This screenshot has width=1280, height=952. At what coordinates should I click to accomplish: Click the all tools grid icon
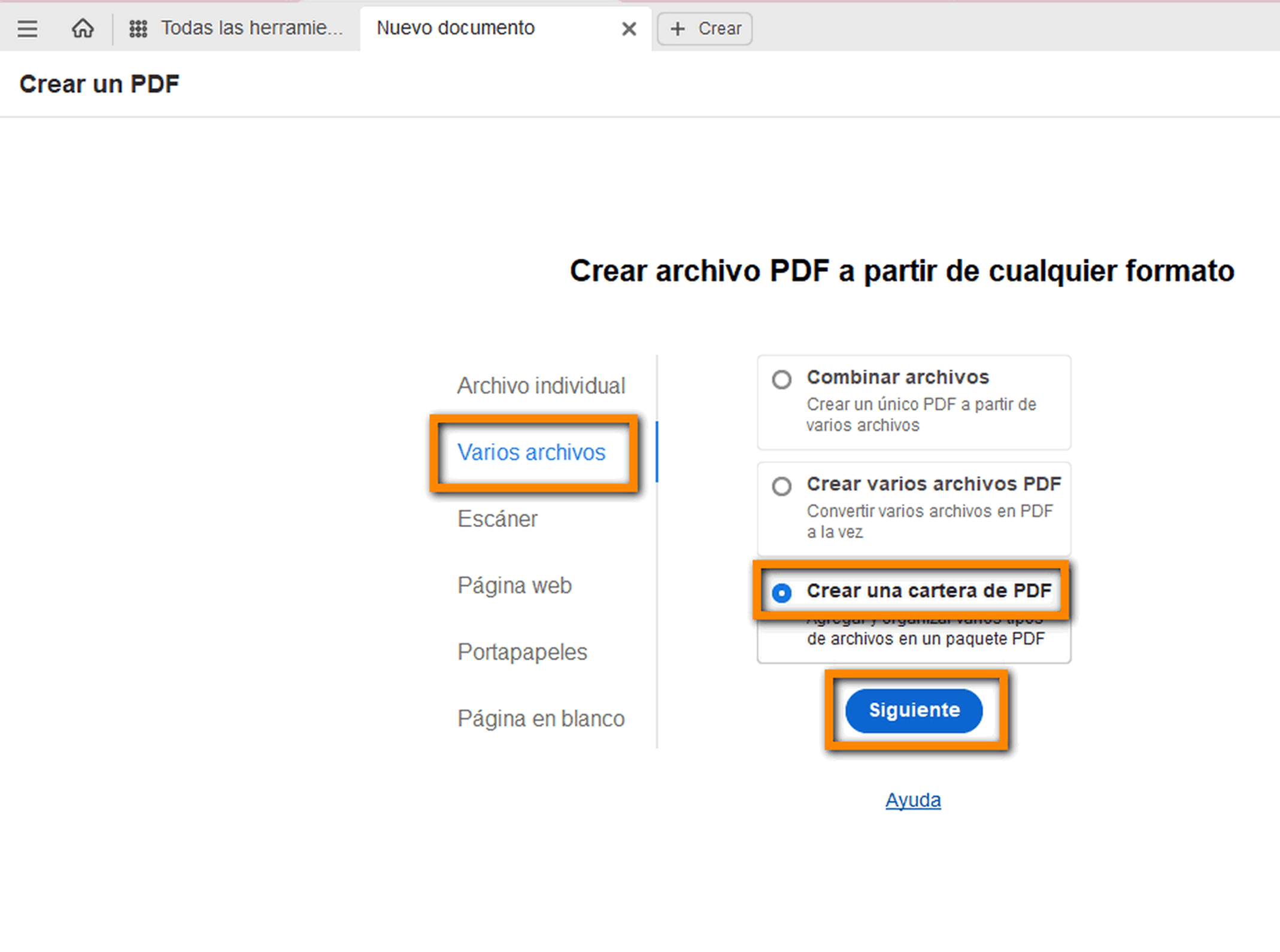pos(138,28)
